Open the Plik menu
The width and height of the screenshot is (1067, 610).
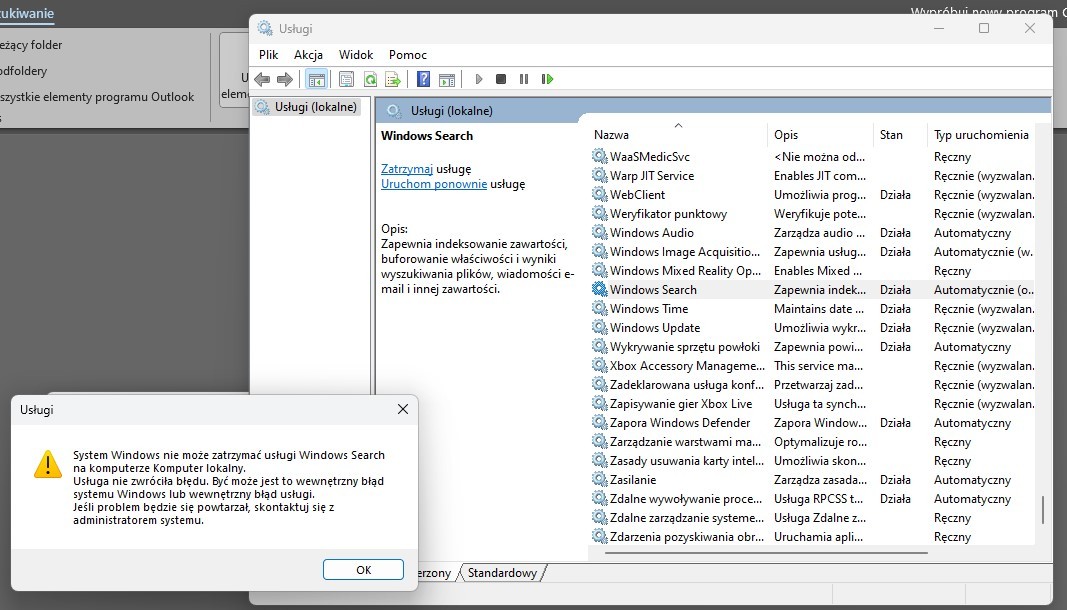268,54
